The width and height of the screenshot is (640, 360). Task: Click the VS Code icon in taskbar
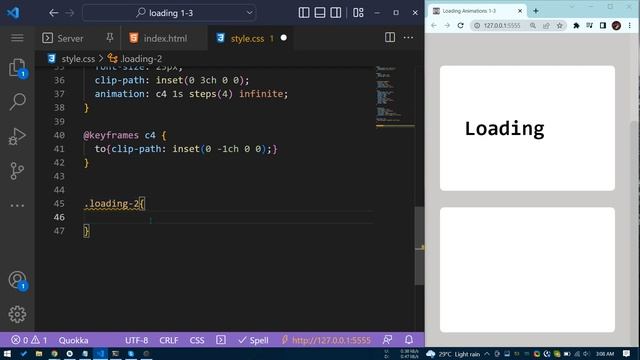tap(100, 353)
